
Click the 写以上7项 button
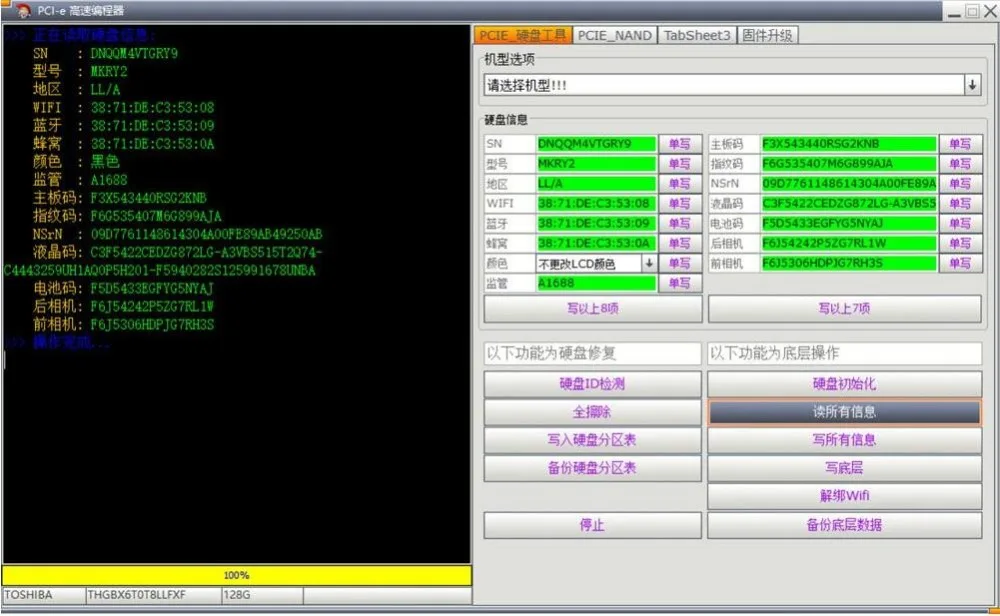click(x=844, y=309)
